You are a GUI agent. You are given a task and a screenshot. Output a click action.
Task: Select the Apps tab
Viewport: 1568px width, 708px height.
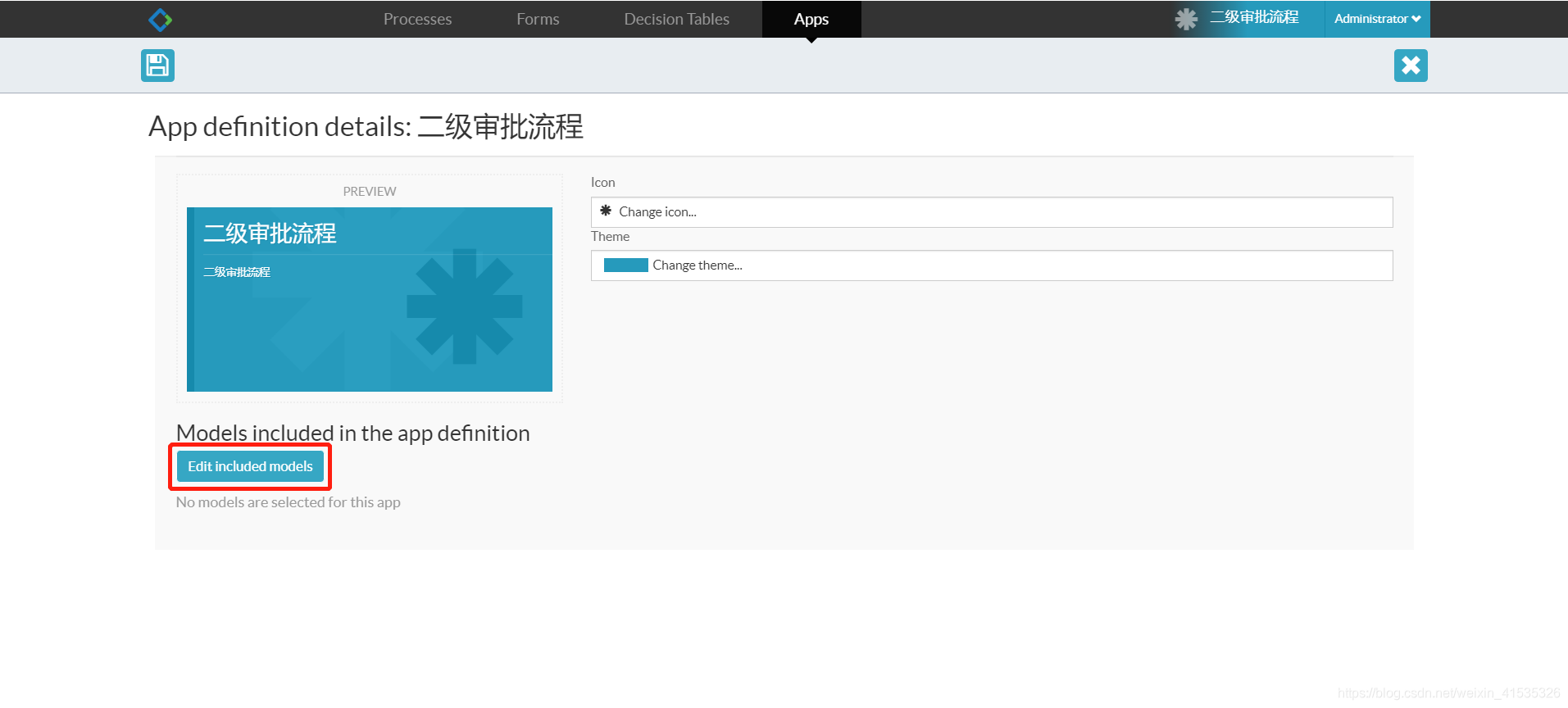(811, 19)
